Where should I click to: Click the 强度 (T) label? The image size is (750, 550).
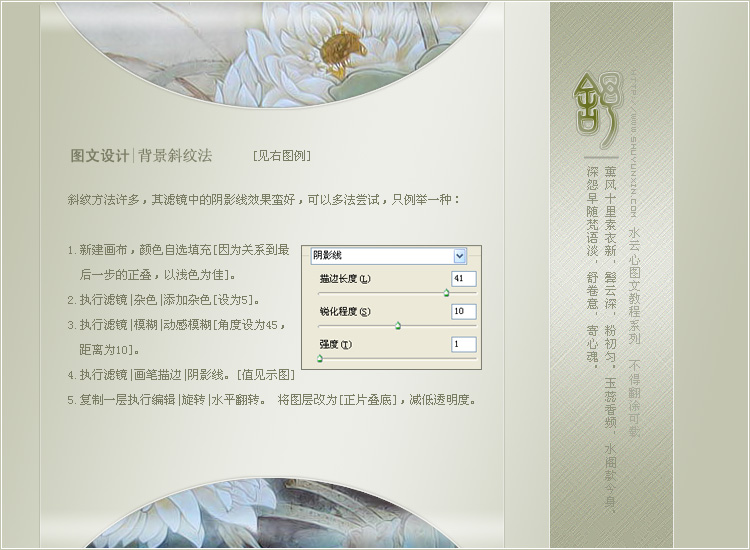pos(335,345)
